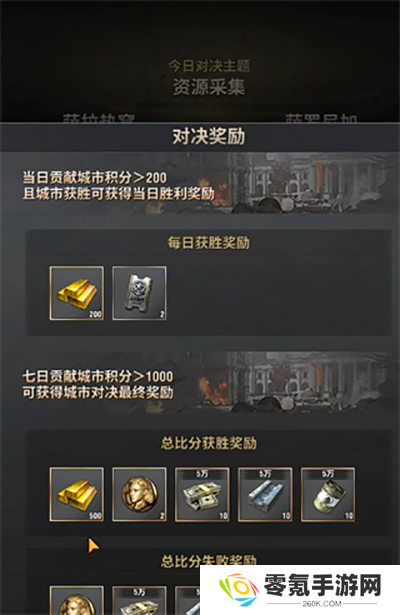Select gold portrait coin in 总比分获胜奖励
The image size is (400, 615).
point(139,494)
